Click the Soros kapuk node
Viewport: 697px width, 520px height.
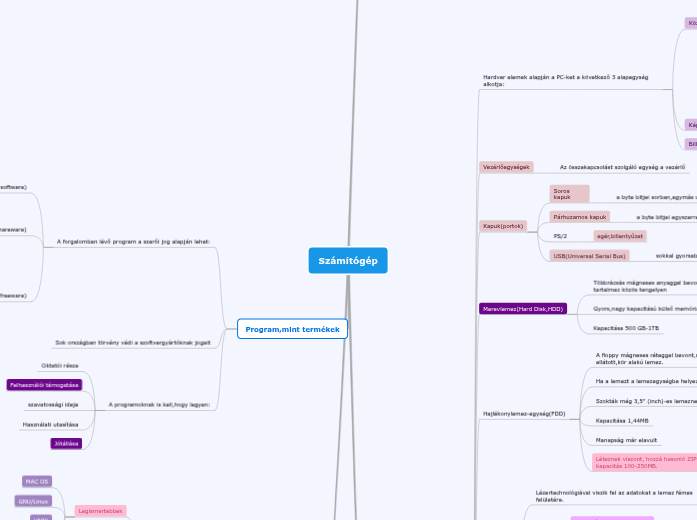click(x=568, y=193)
